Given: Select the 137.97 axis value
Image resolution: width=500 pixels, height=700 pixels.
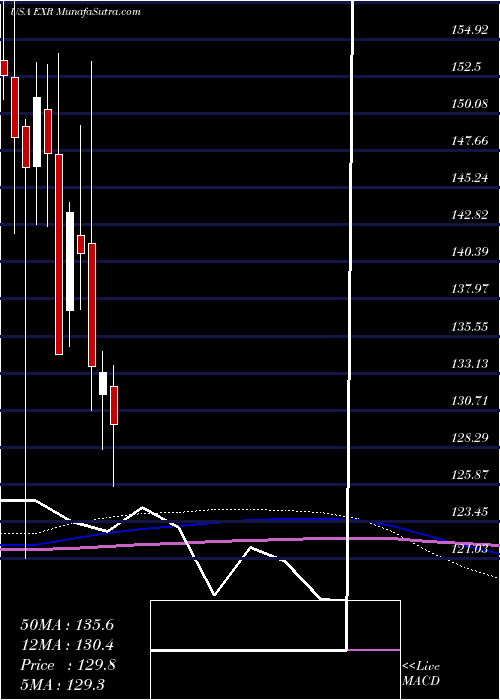Looking at the screenshot, I should click(470, 290).
